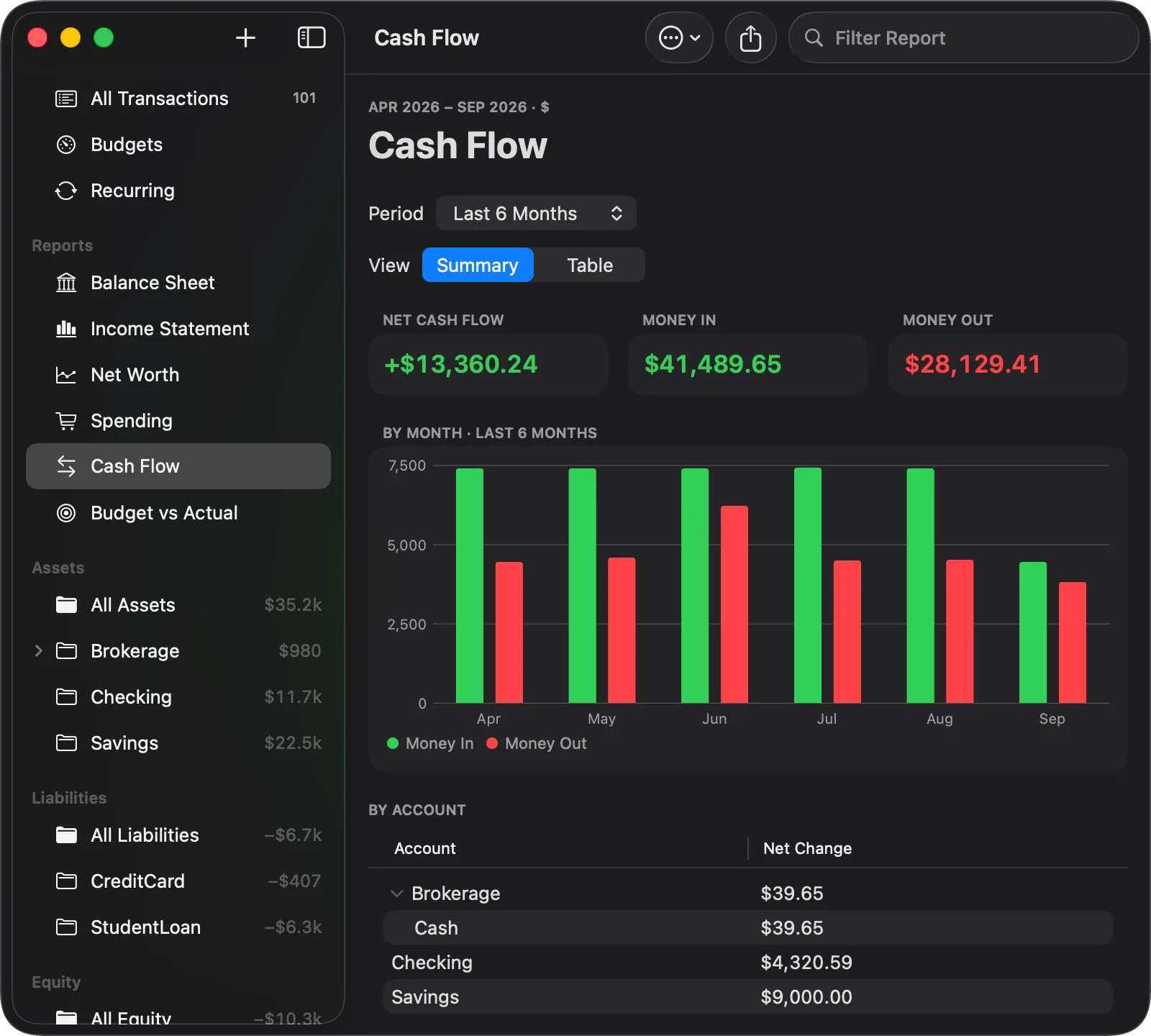The width and height of the screenshot is (1151, 1036).
Task: Open the CreditCard liability account
Action: click(x=178, y=881)
